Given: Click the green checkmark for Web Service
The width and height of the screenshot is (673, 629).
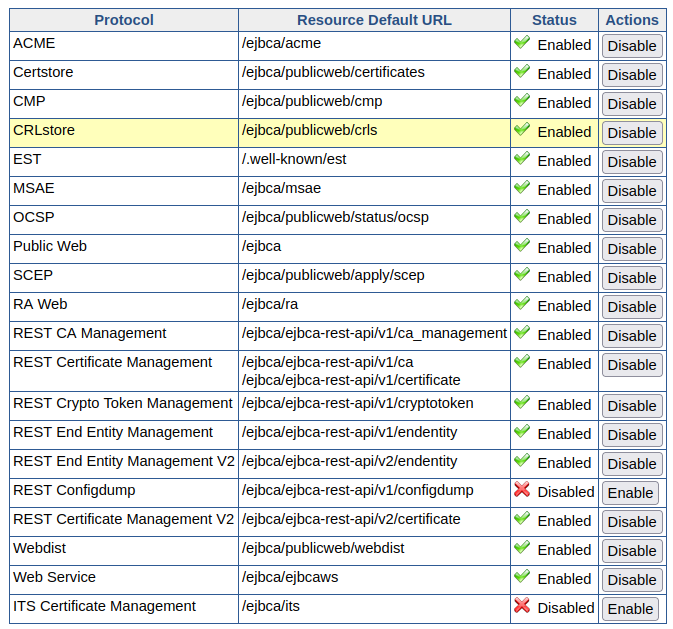Looking at the screenshot, I should tap(521, 577).
